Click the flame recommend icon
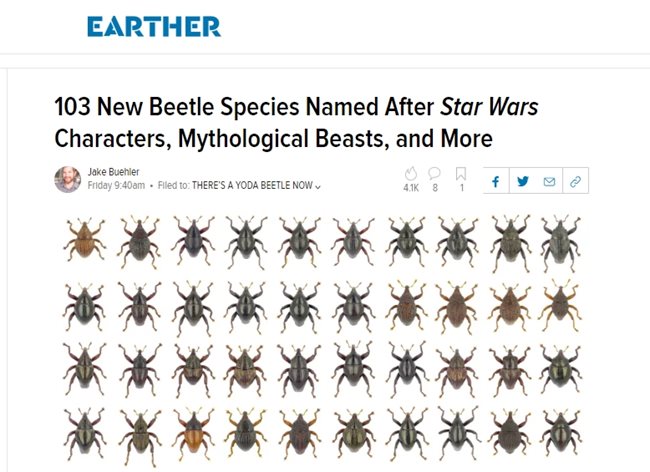Screen dimensions: 650x472 point(411,174)
